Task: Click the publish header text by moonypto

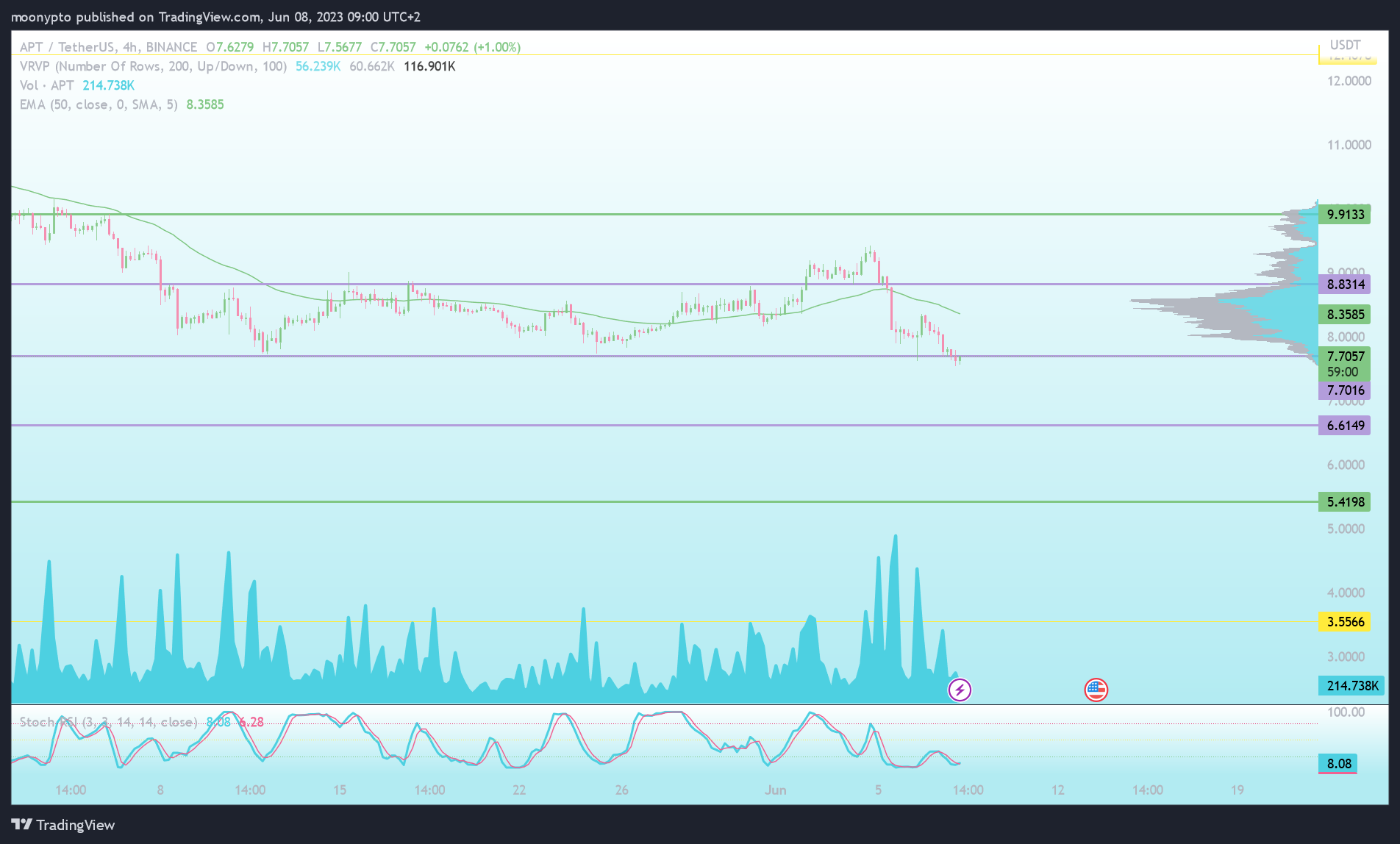Action: pyautogui.click(x=215, y=17)
